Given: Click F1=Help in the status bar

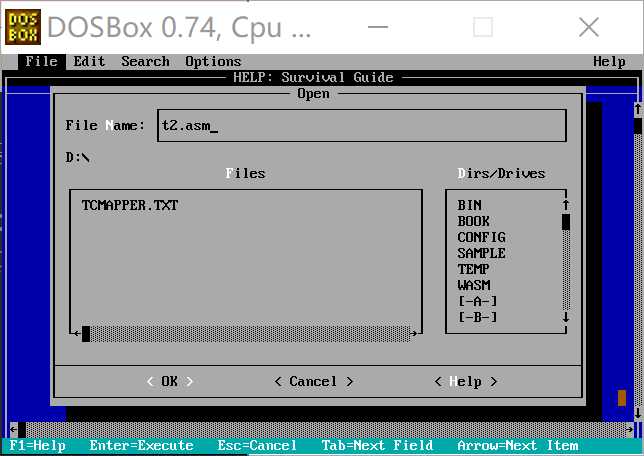Looking at the screenshot, I should tap(37, 446).
